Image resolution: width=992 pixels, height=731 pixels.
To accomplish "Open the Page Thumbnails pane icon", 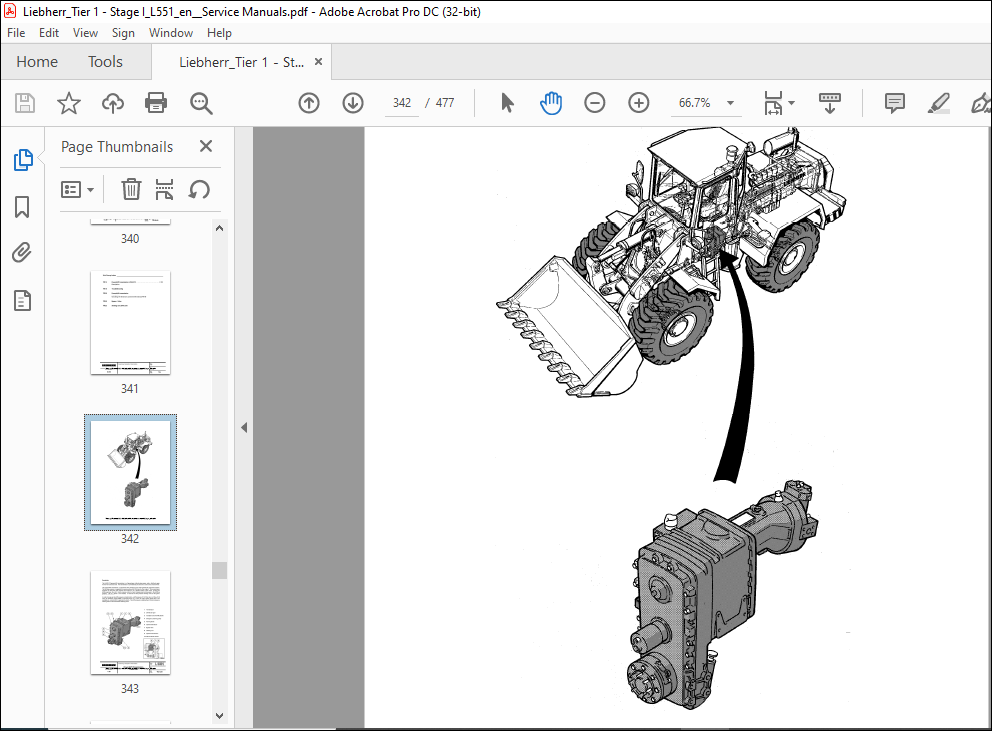I will (23, 159).
